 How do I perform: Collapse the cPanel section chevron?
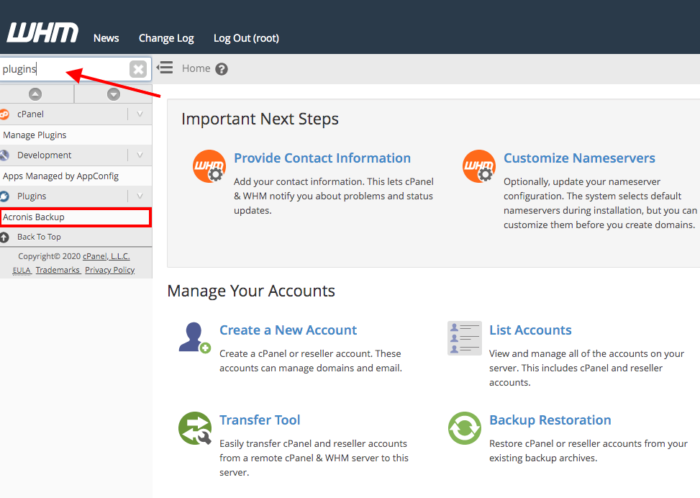pyautogui.click(x=140, y=114)
